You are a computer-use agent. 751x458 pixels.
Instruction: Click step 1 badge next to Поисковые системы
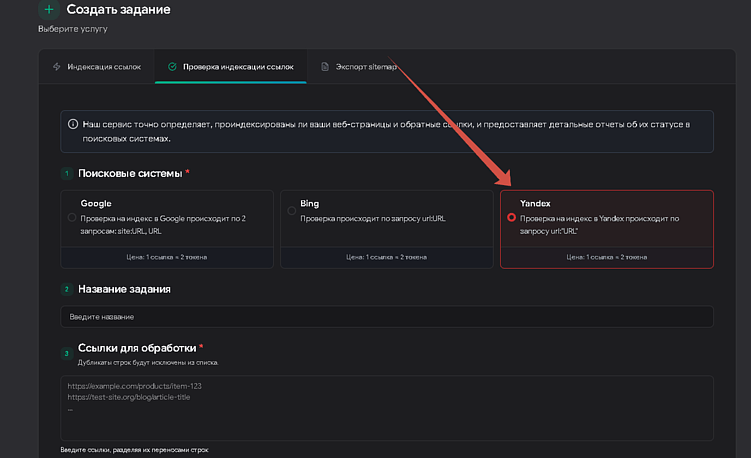[x=66, y=174]
